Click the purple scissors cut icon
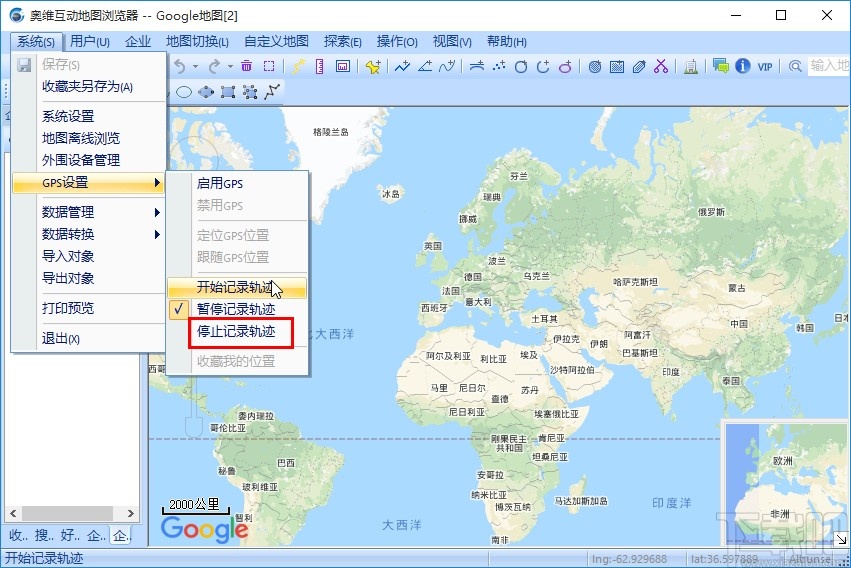Screen dimensions: 851x568 pyautogui.click(x=661, y=66)
